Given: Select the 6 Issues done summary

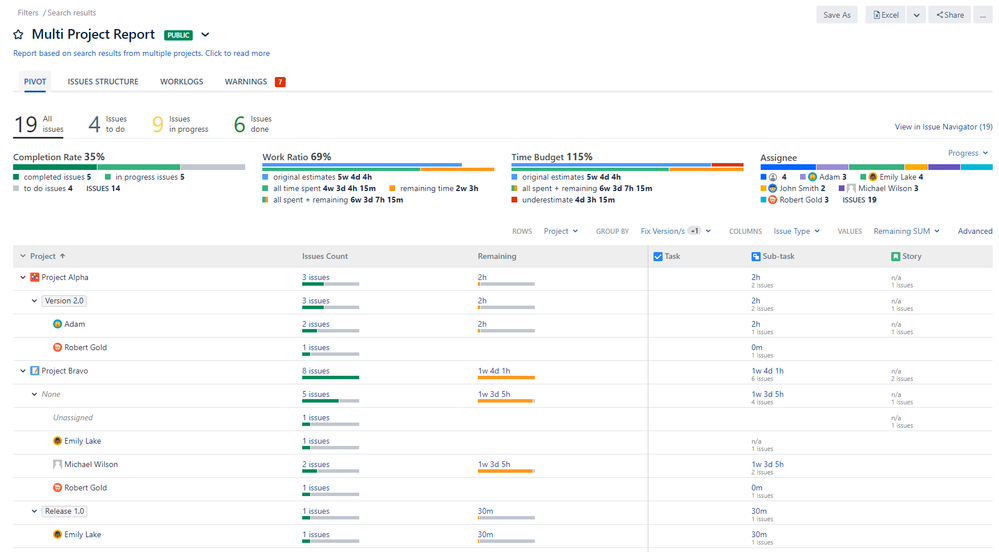Looking at the screenshot, I should tap(252, 124).
